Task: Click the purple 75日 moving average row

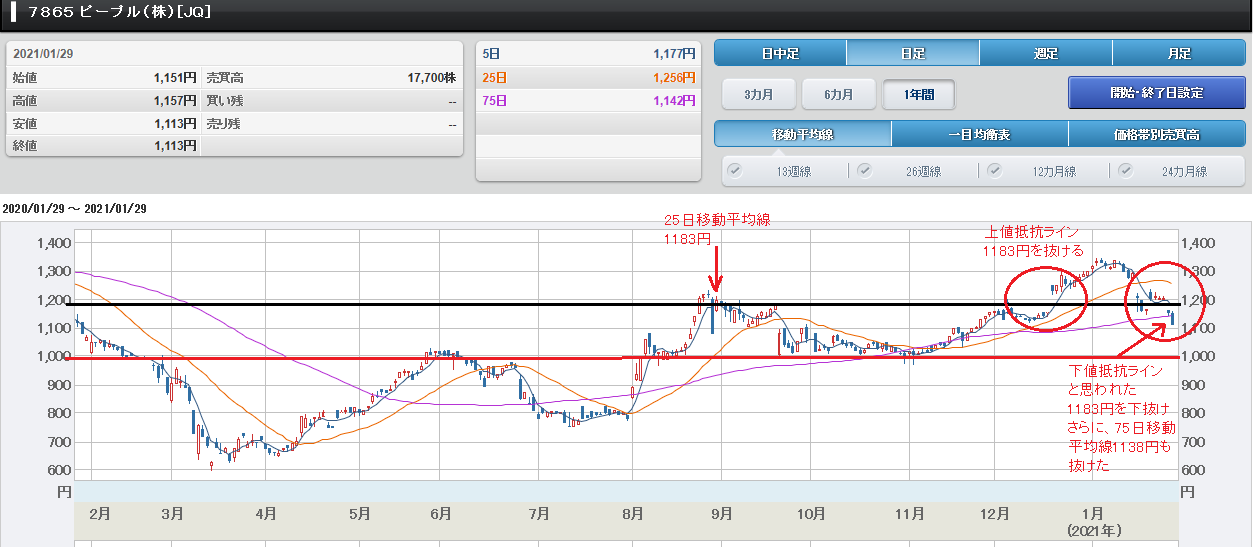Action: pyautogui.click(x=589, y=101)
